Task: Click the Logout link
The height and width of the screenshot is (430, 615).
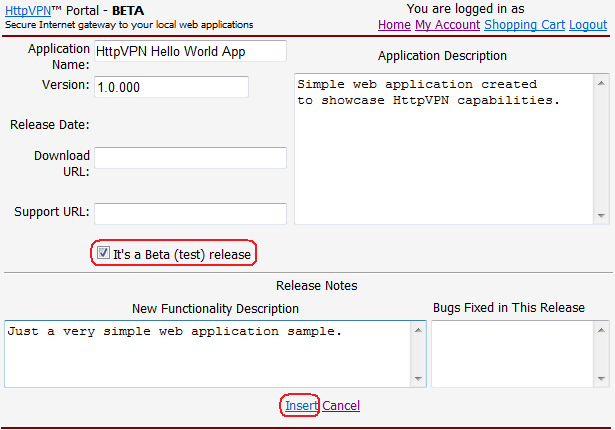Action: [x=588, y=25]
